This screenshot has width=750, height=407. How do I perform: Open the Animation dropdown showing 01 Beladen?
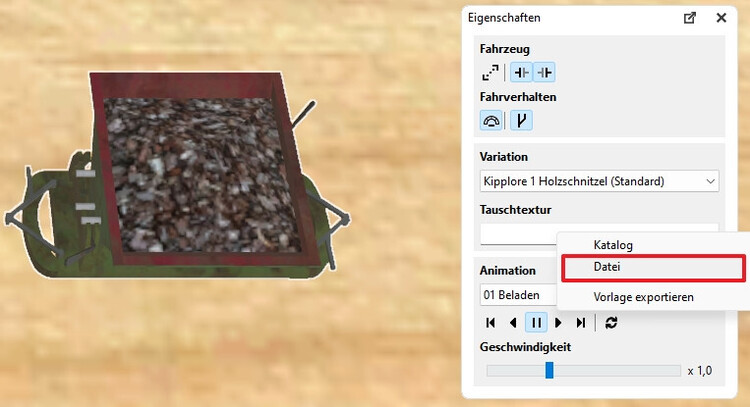coord(518,295)
